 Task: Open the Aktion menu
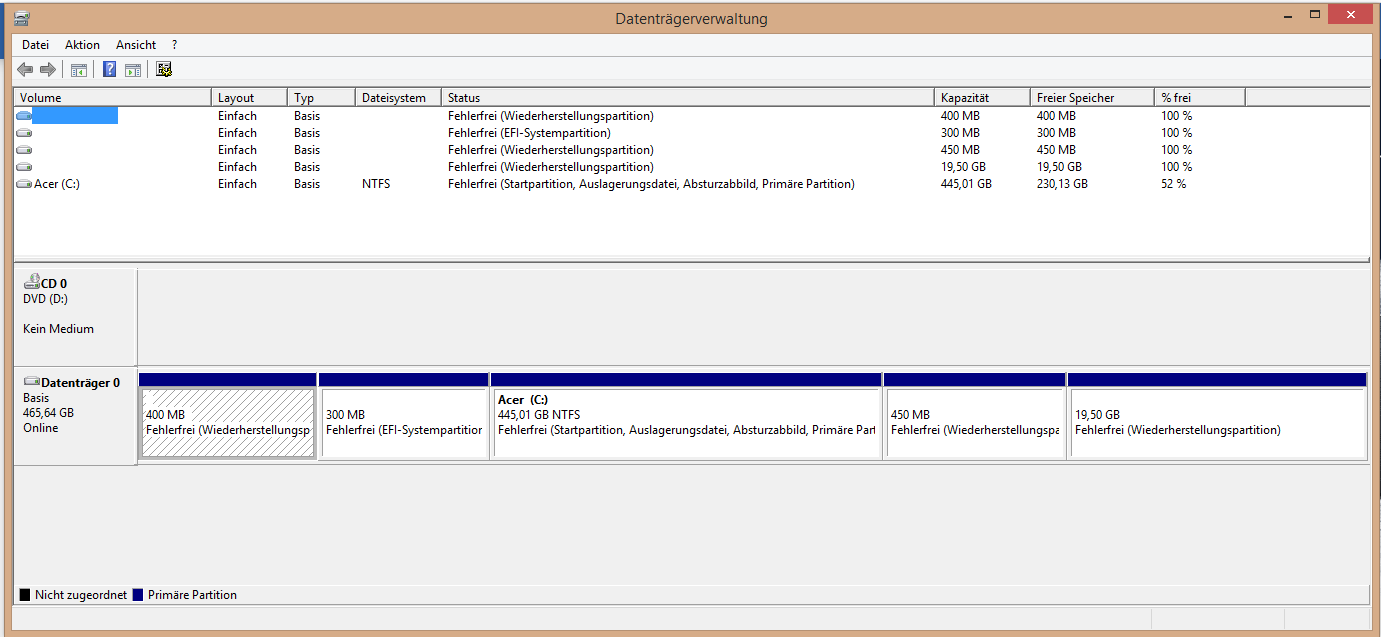click(82, 45)
